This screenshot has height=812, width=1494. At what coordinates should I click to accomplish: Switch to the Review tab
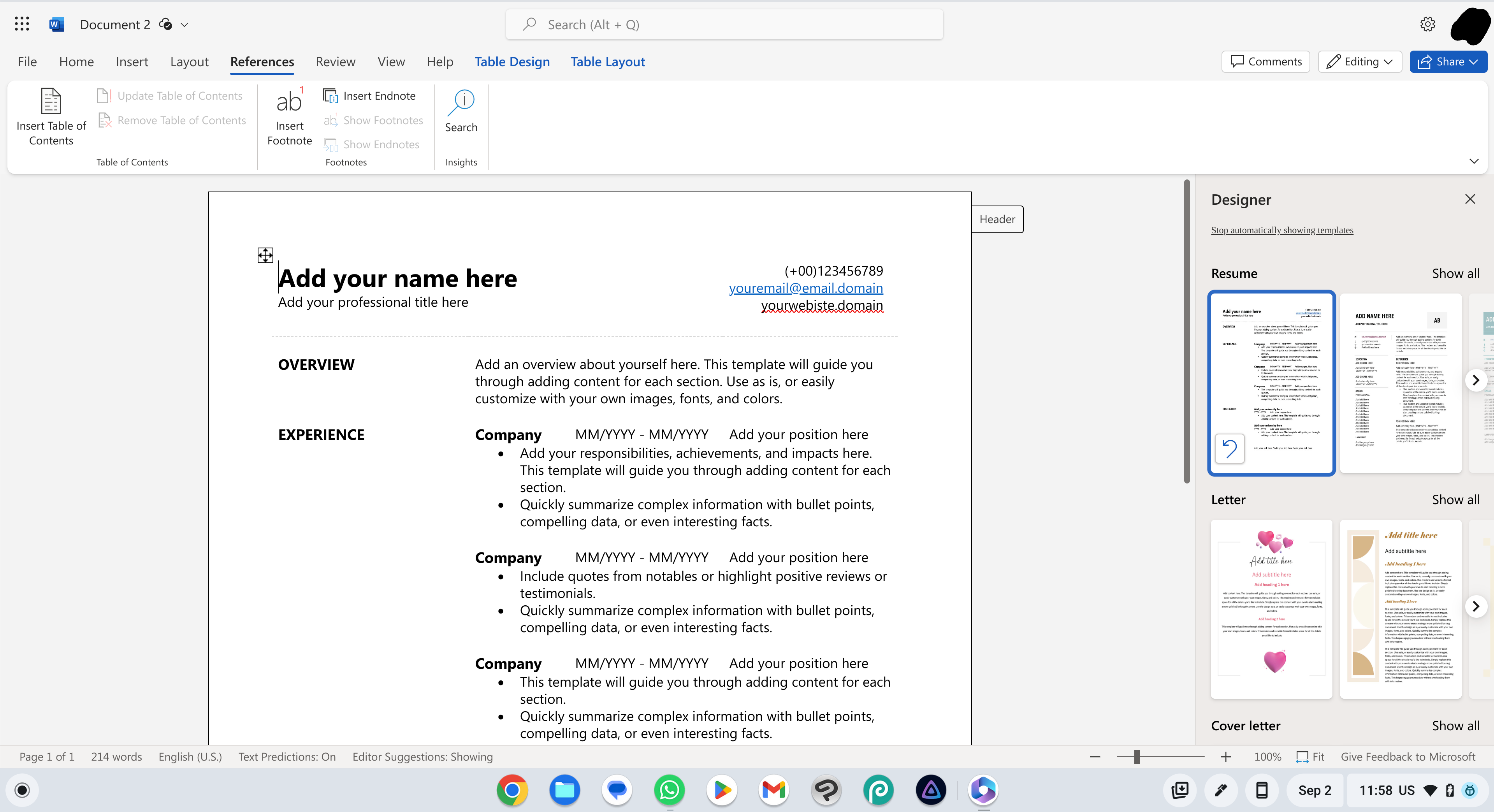pyautogui.click(x=335, y=62)
